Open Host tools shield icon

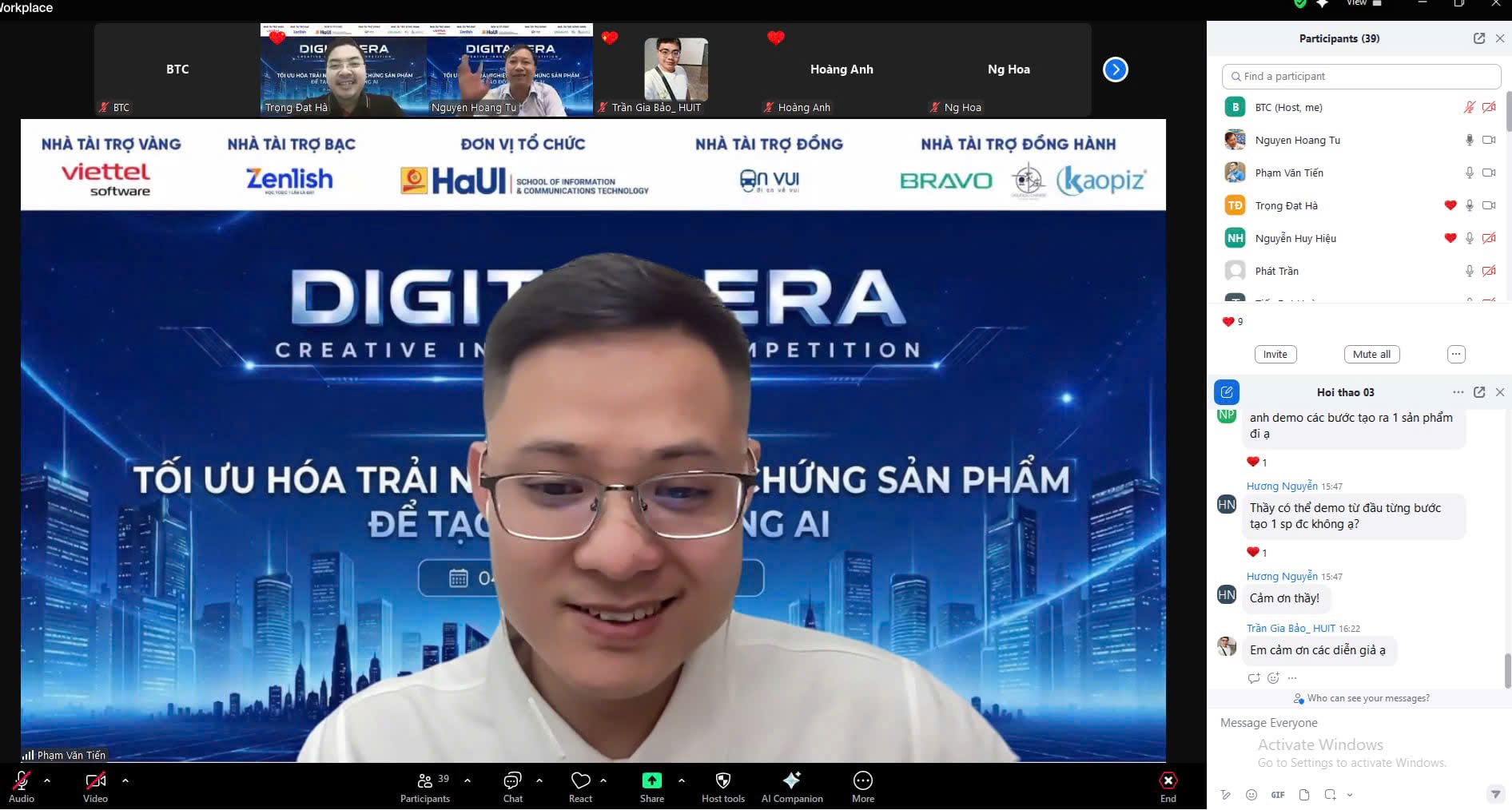click(723, 780)
